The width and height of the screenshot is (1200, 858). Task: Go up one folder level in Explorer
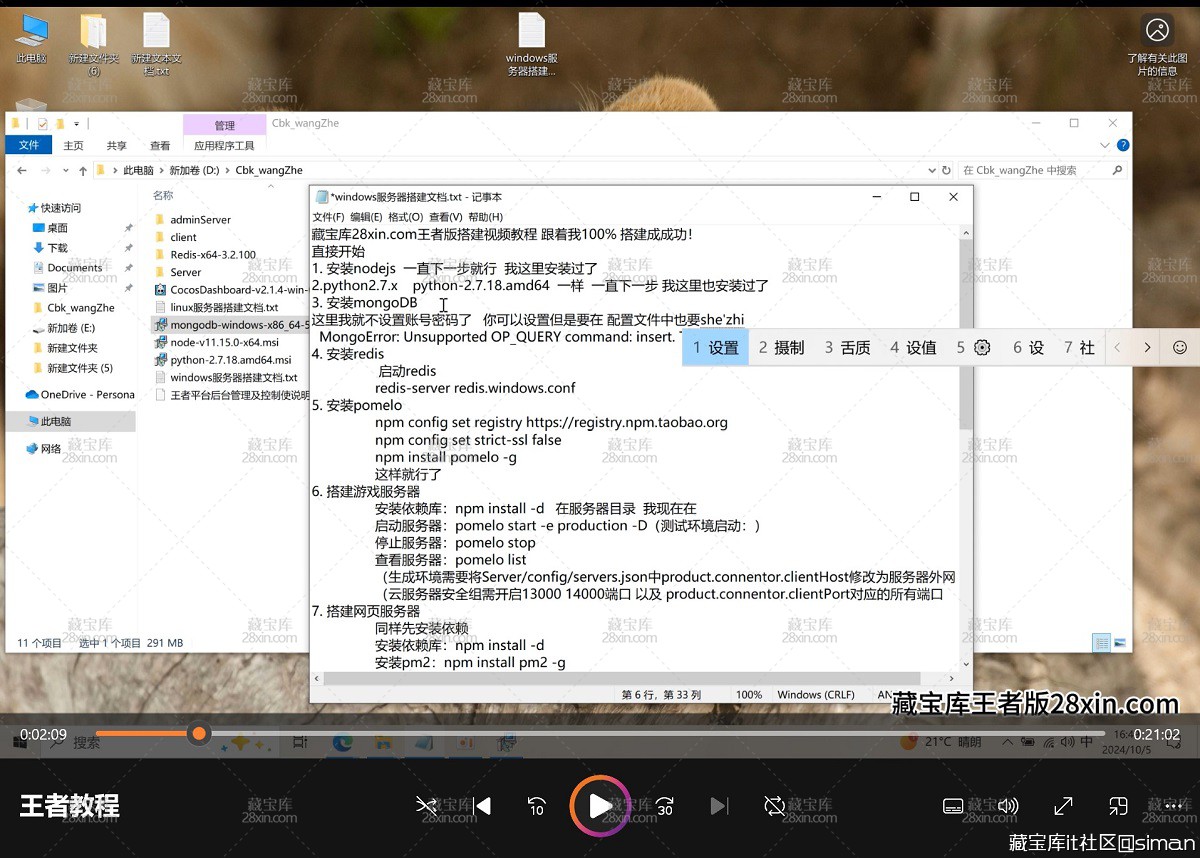click(x=83, y=171)
